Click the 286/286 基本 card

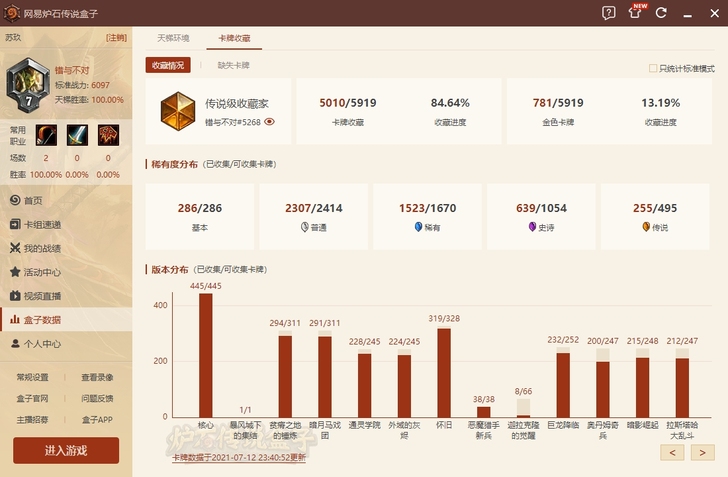click(x=200, y=216)
